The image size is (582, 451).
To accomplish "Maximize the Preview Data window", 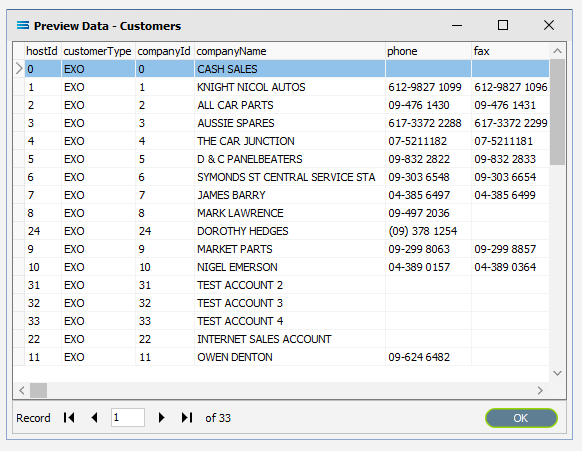I will [x=503, y=25].
